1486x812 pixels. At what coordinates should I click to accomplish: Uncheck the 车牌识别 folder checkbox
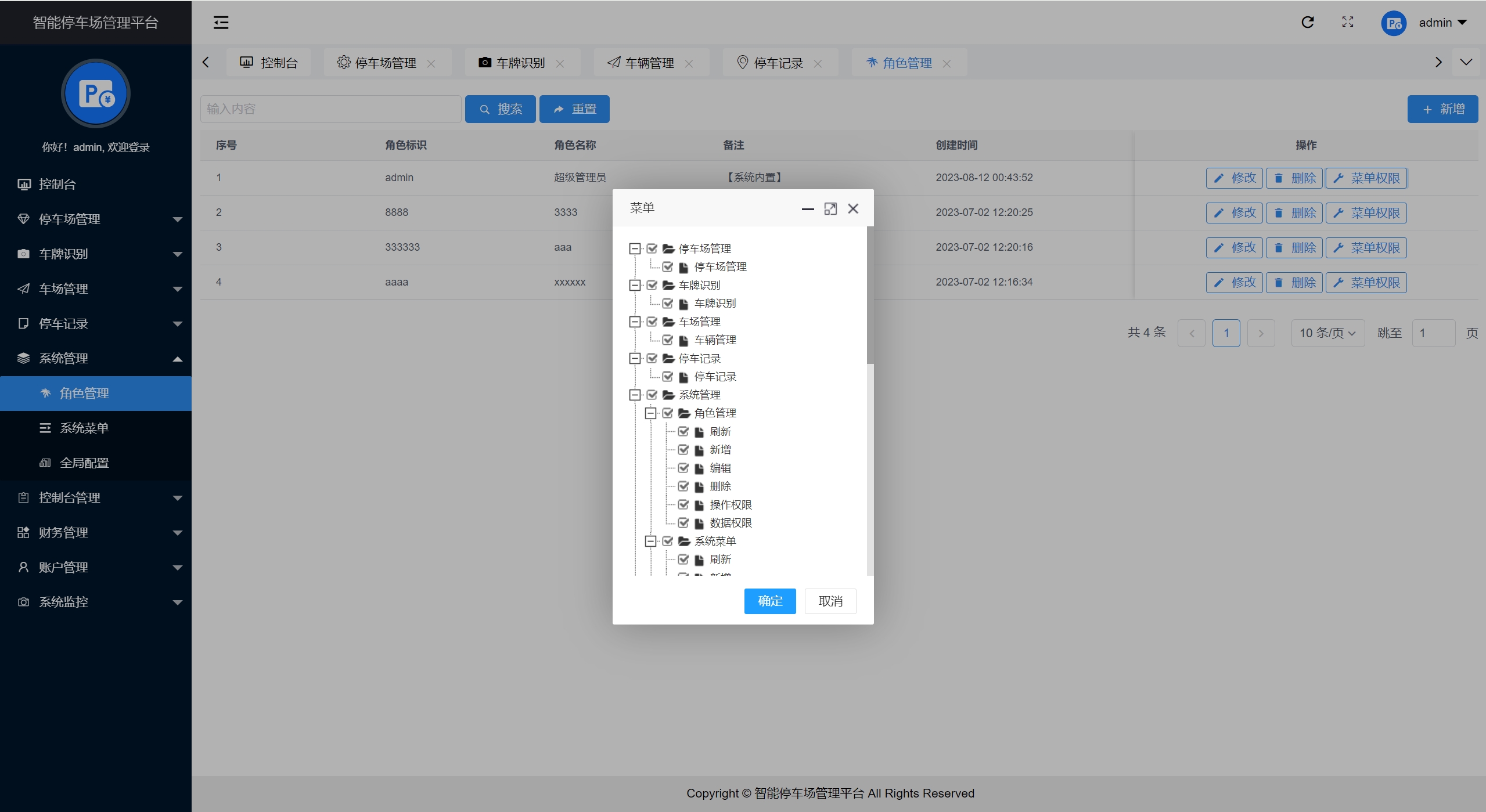[x=652, y=285]
